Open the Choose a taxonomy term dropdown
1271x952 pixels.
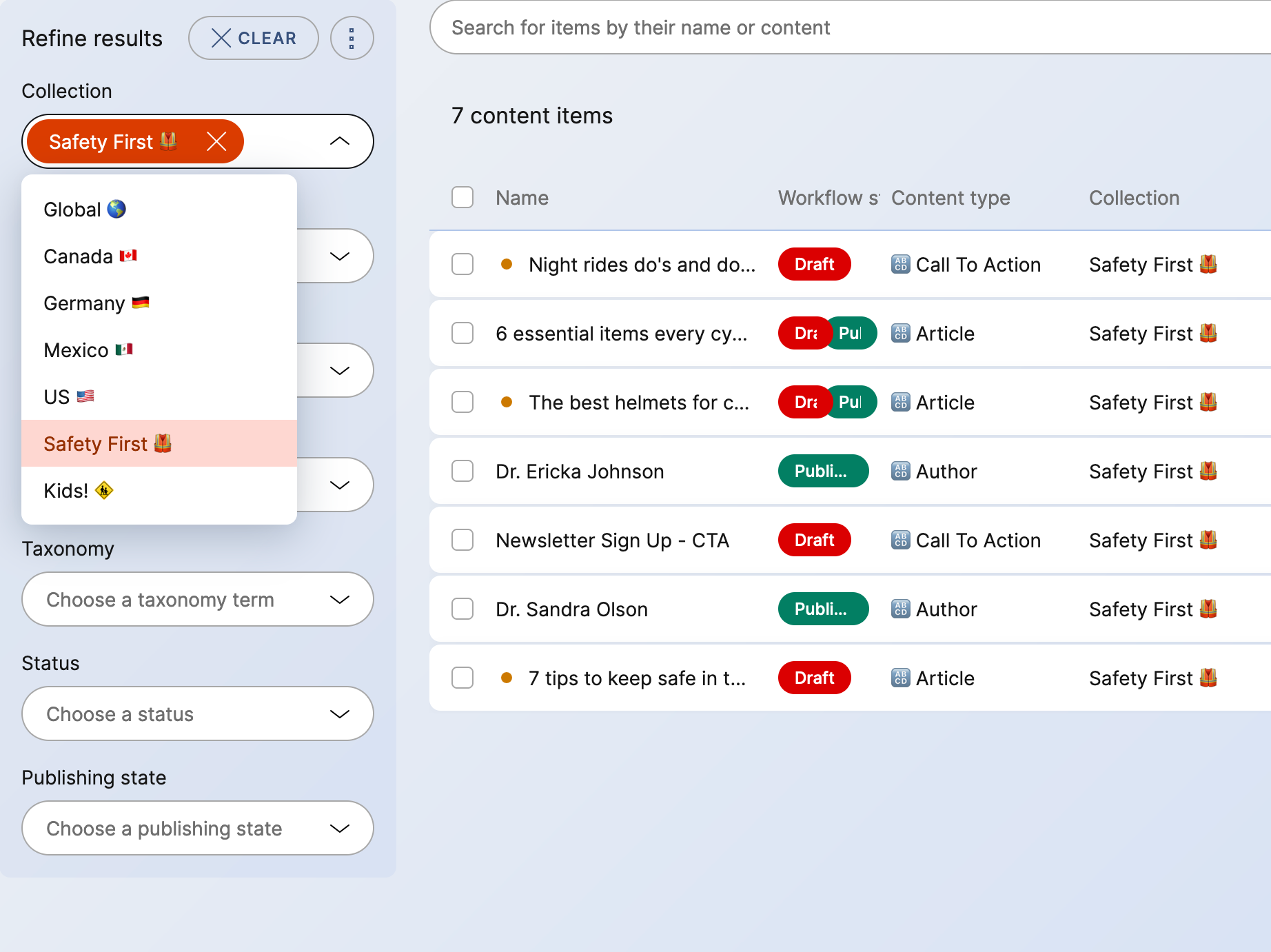[198, 599]
